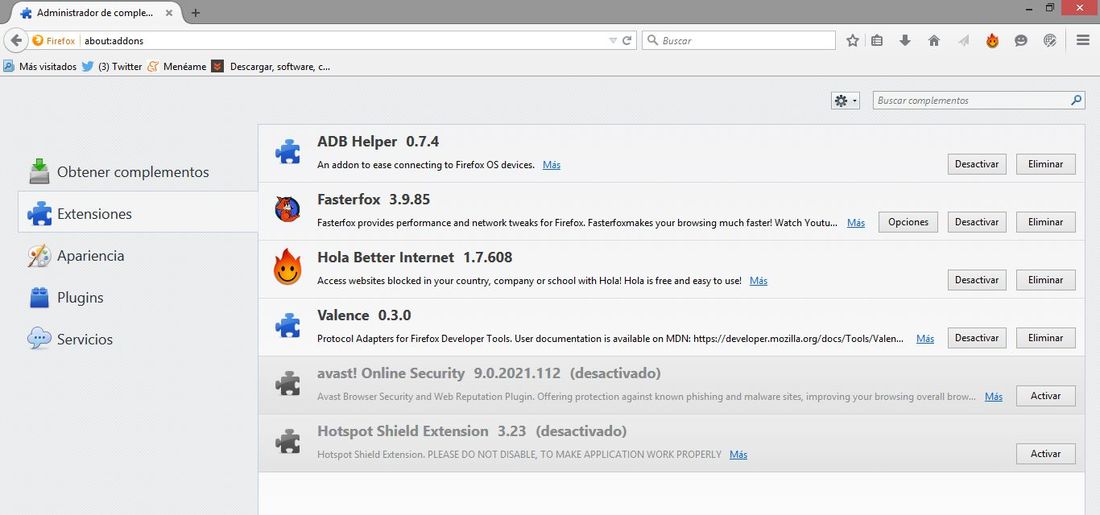
Task: Open the Downloads arrow icon
Action: [x=905, y=41]
